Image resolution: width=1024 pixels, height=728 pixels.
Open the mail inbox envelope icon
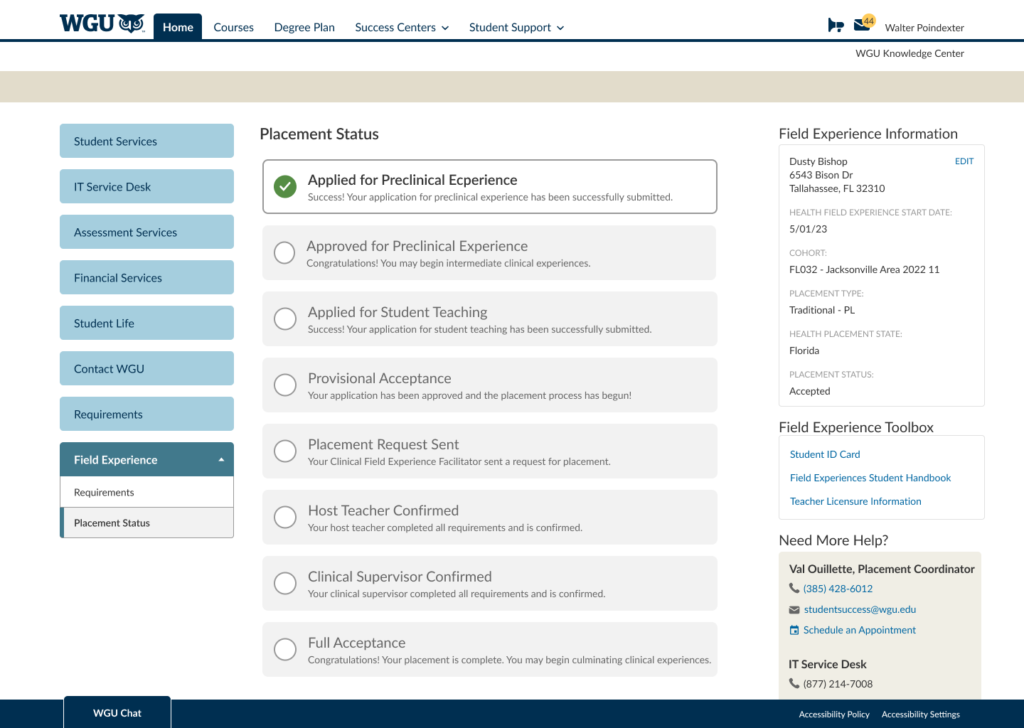point(861,25)
